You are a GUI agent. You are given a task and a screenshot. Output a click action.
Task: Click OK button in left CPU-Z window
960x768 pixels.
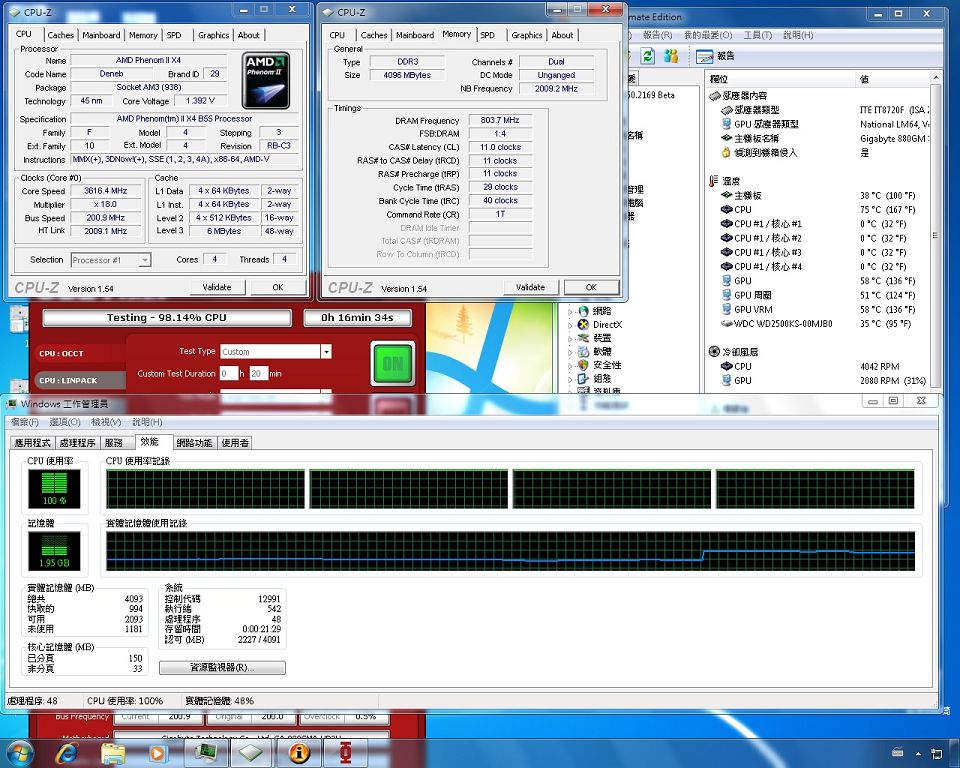[277, 287]
